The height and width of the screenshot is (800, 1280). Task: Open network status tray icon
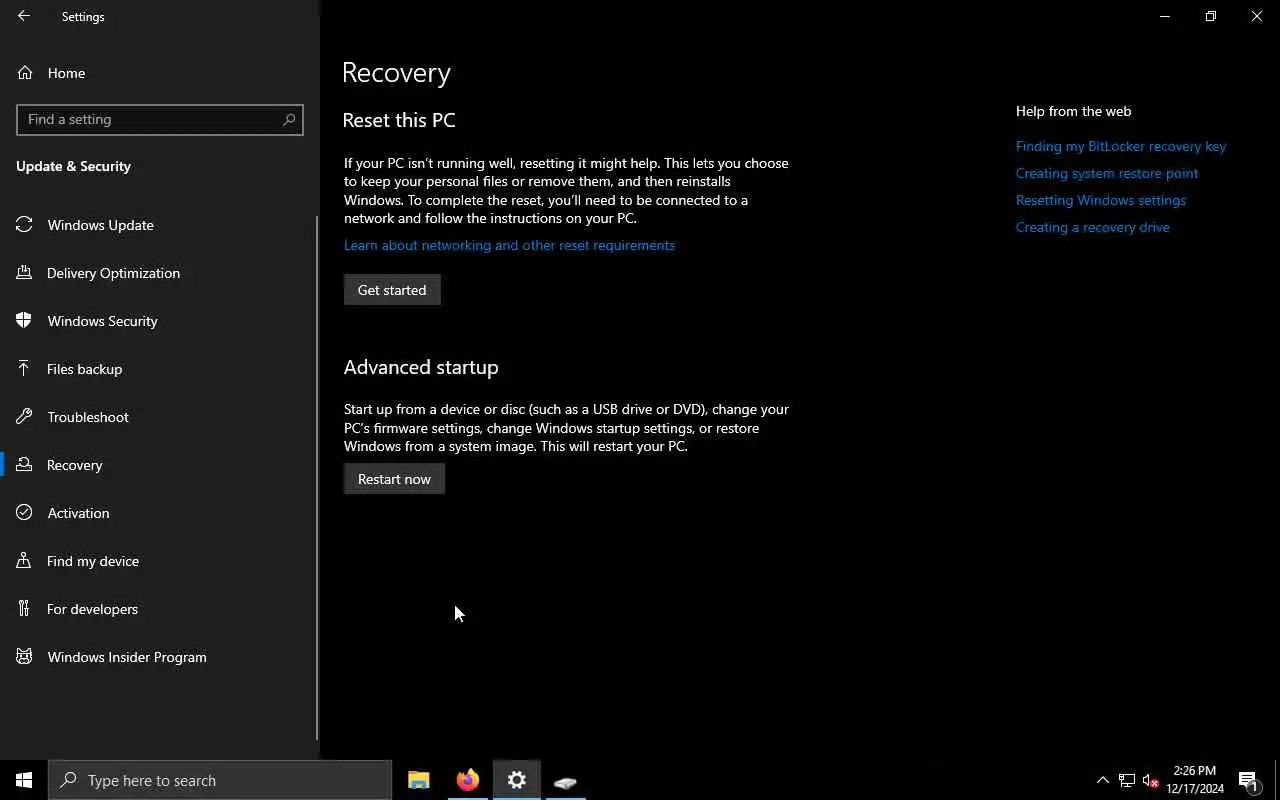click(1127, 780)
